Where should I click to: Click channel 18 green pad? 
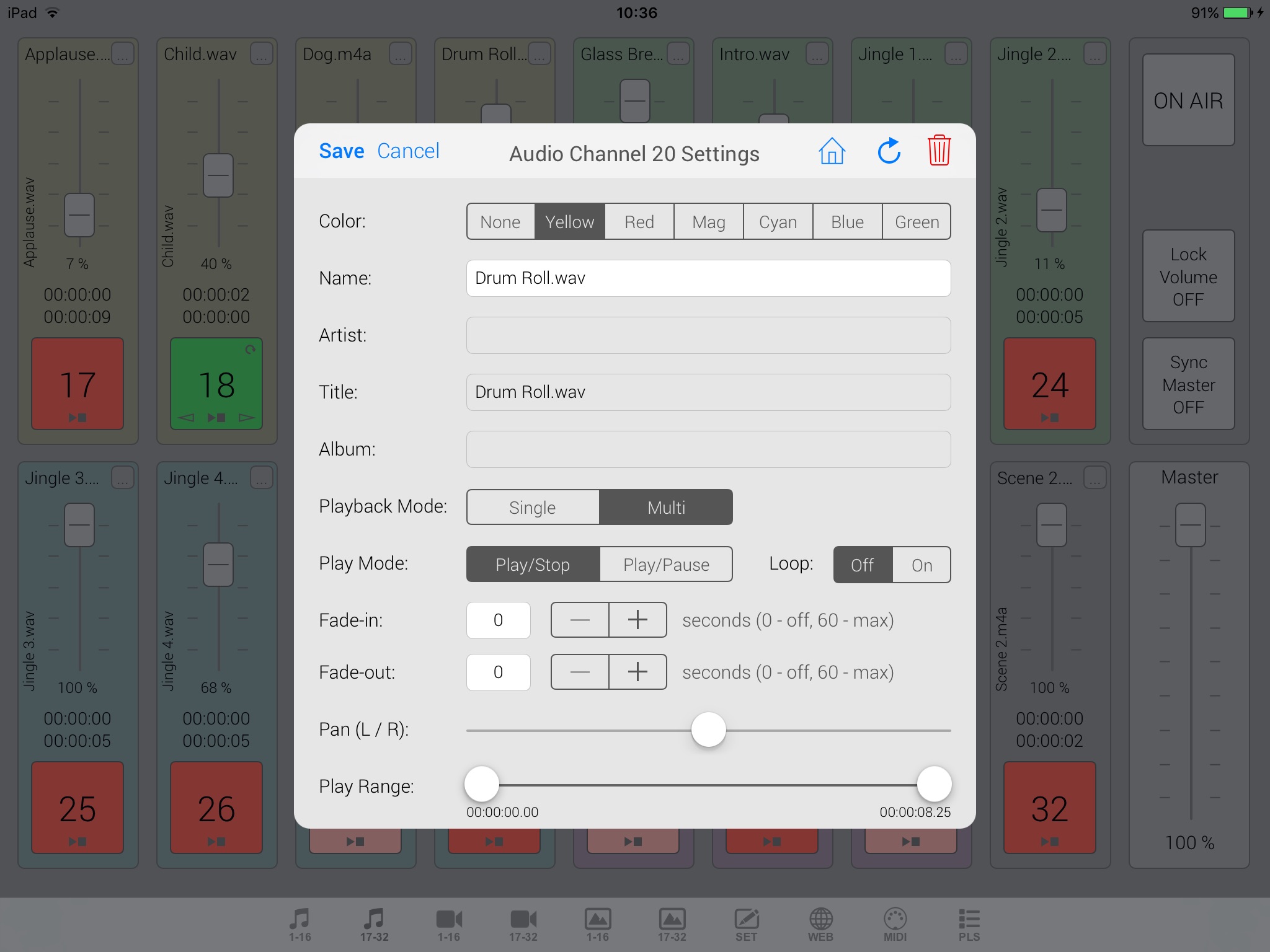coord(218,384)
